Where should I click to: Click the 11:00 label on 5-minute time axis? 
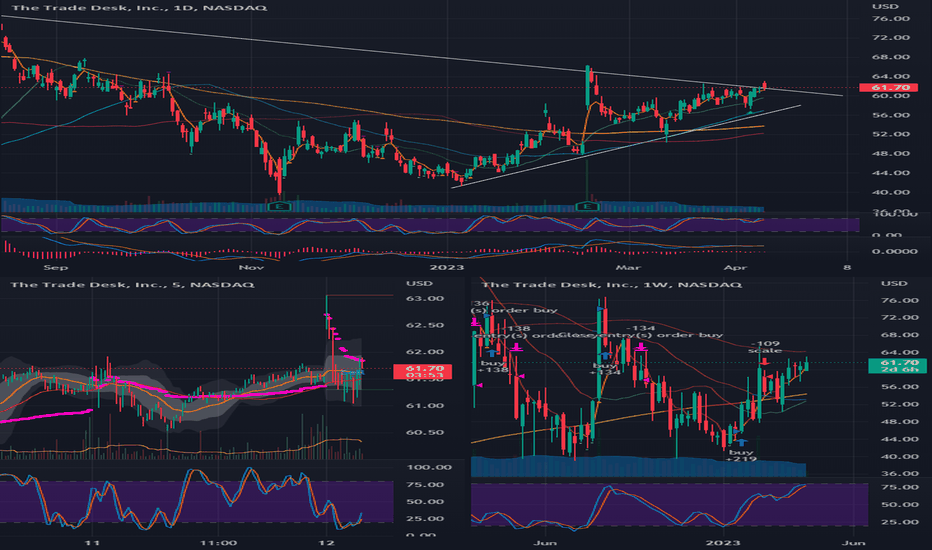[219, 542]
